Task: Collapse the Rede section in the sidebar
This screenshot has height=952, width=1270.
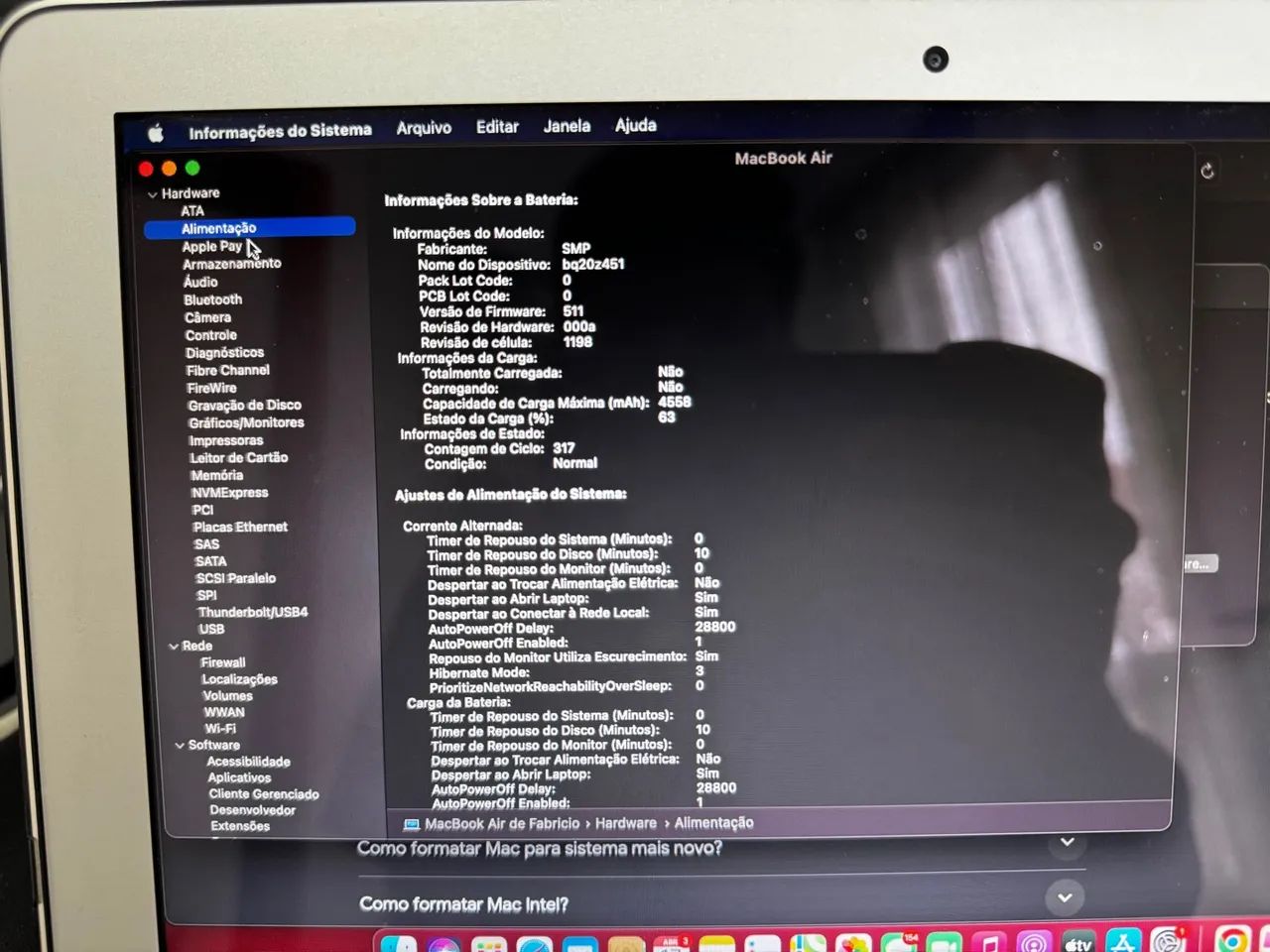Action: [175, 646]
